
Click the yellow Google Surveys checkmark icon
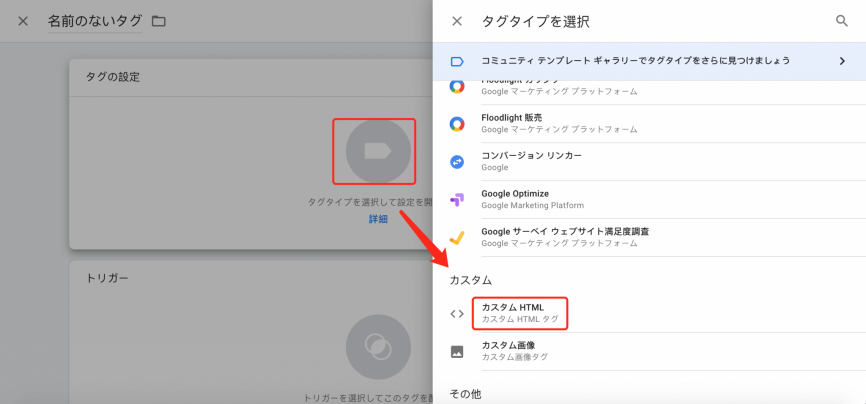pos(457,238)
